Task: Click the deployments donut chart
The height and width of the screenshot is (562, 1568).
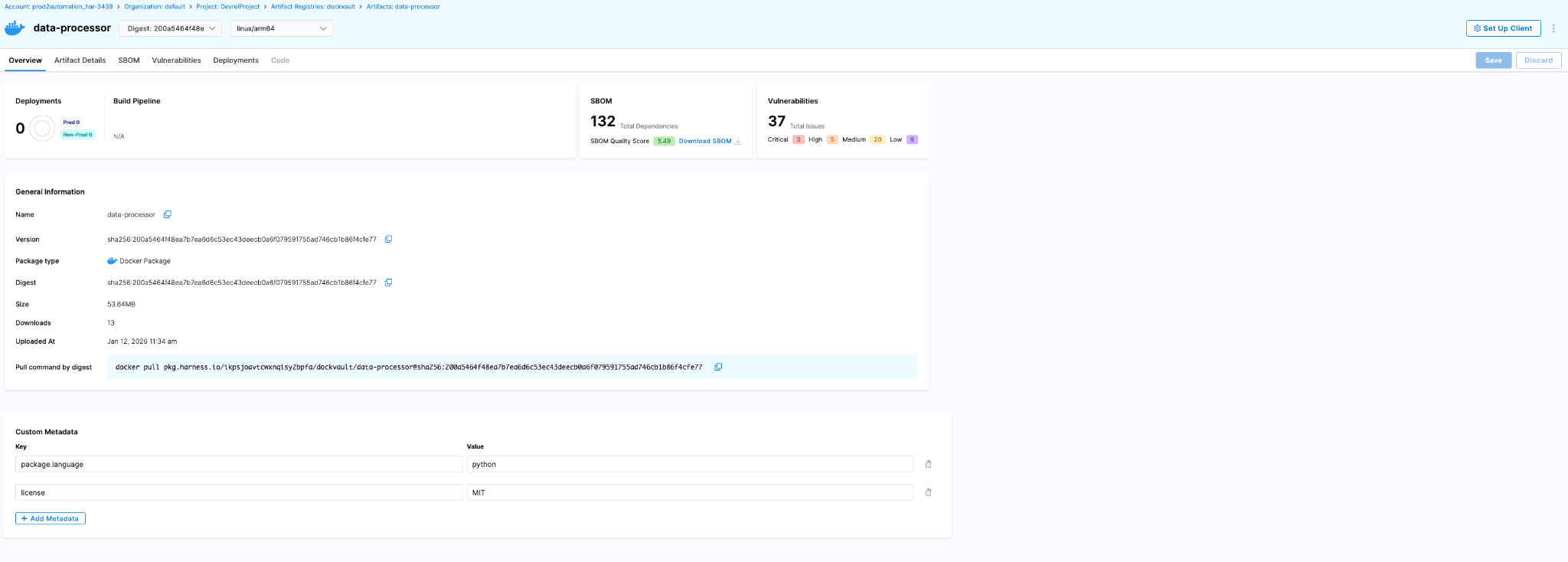Action: [43, 128]
